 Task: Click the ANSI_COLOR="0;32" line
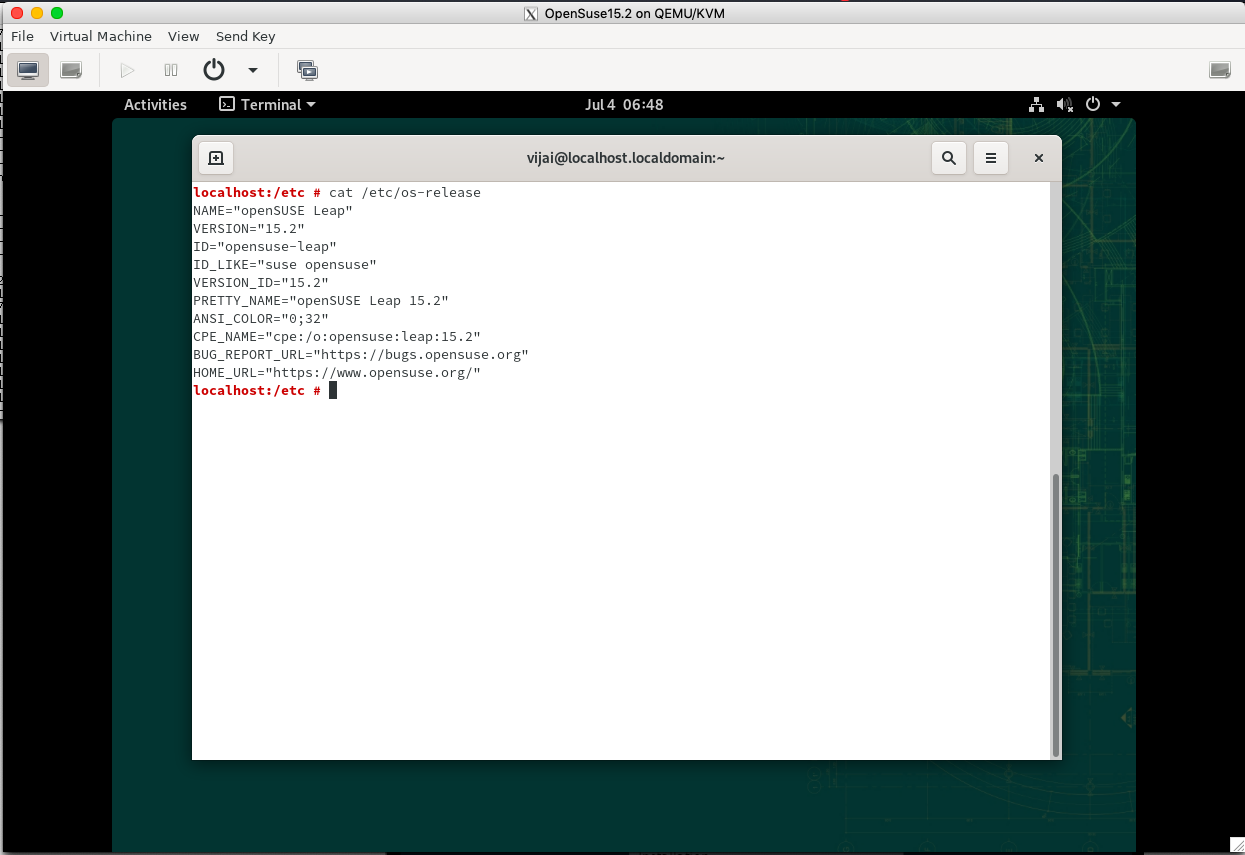[x=261, y=318]
